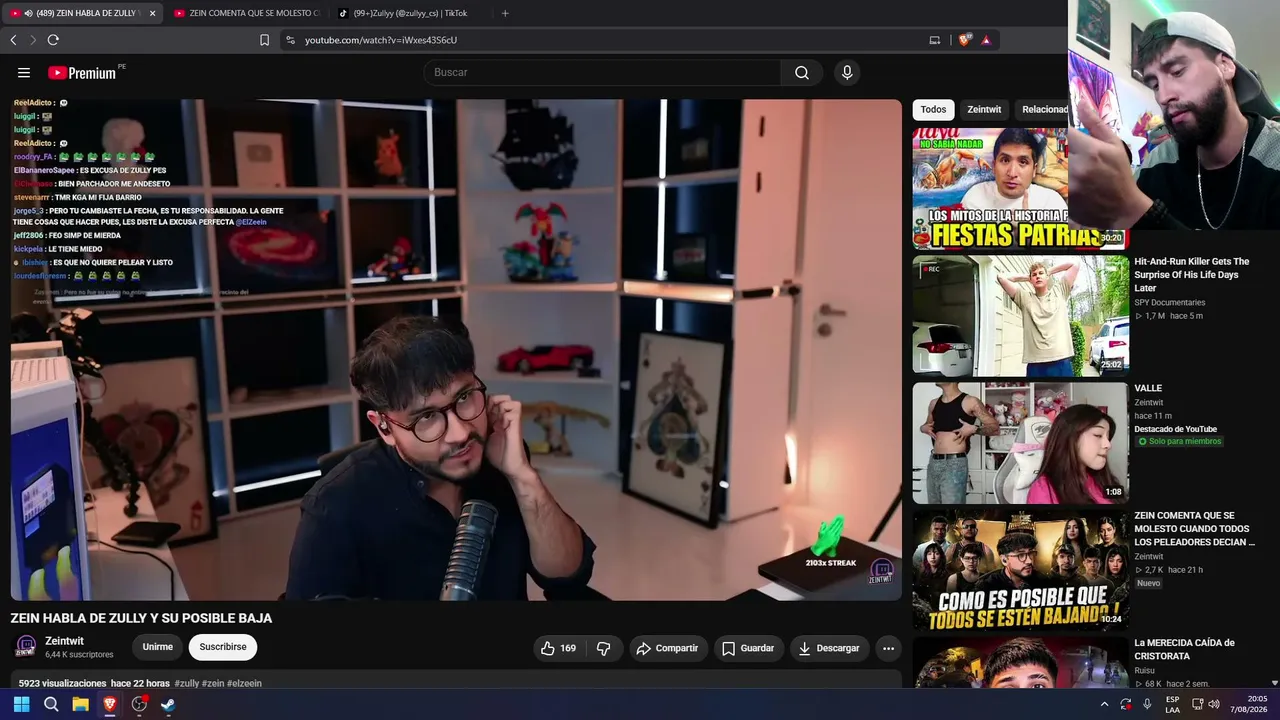
Task: Go back with the browser back arrow
Action: 13,40
